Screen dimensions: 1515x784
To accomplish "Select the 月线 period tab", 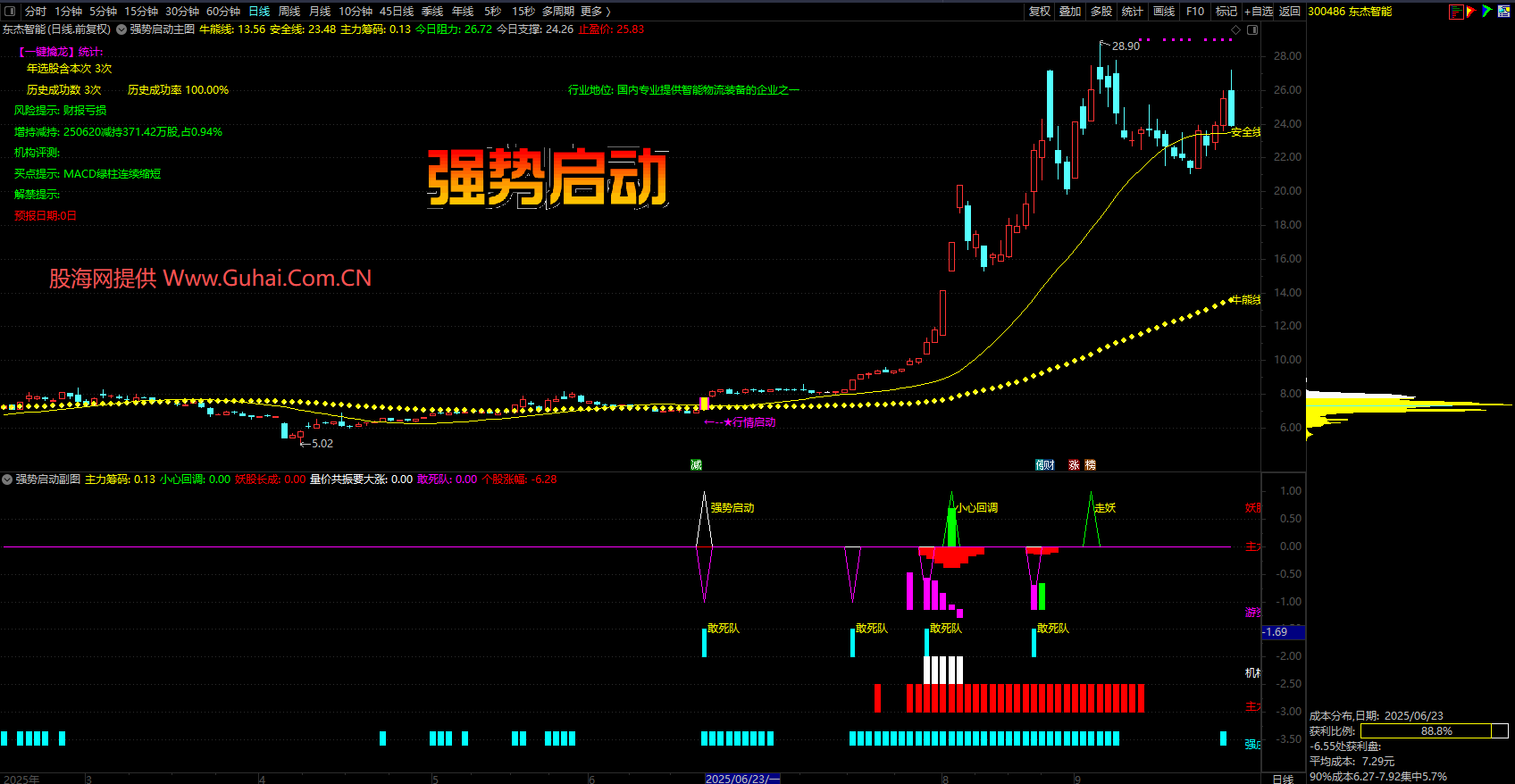I will tap(320, 11).
